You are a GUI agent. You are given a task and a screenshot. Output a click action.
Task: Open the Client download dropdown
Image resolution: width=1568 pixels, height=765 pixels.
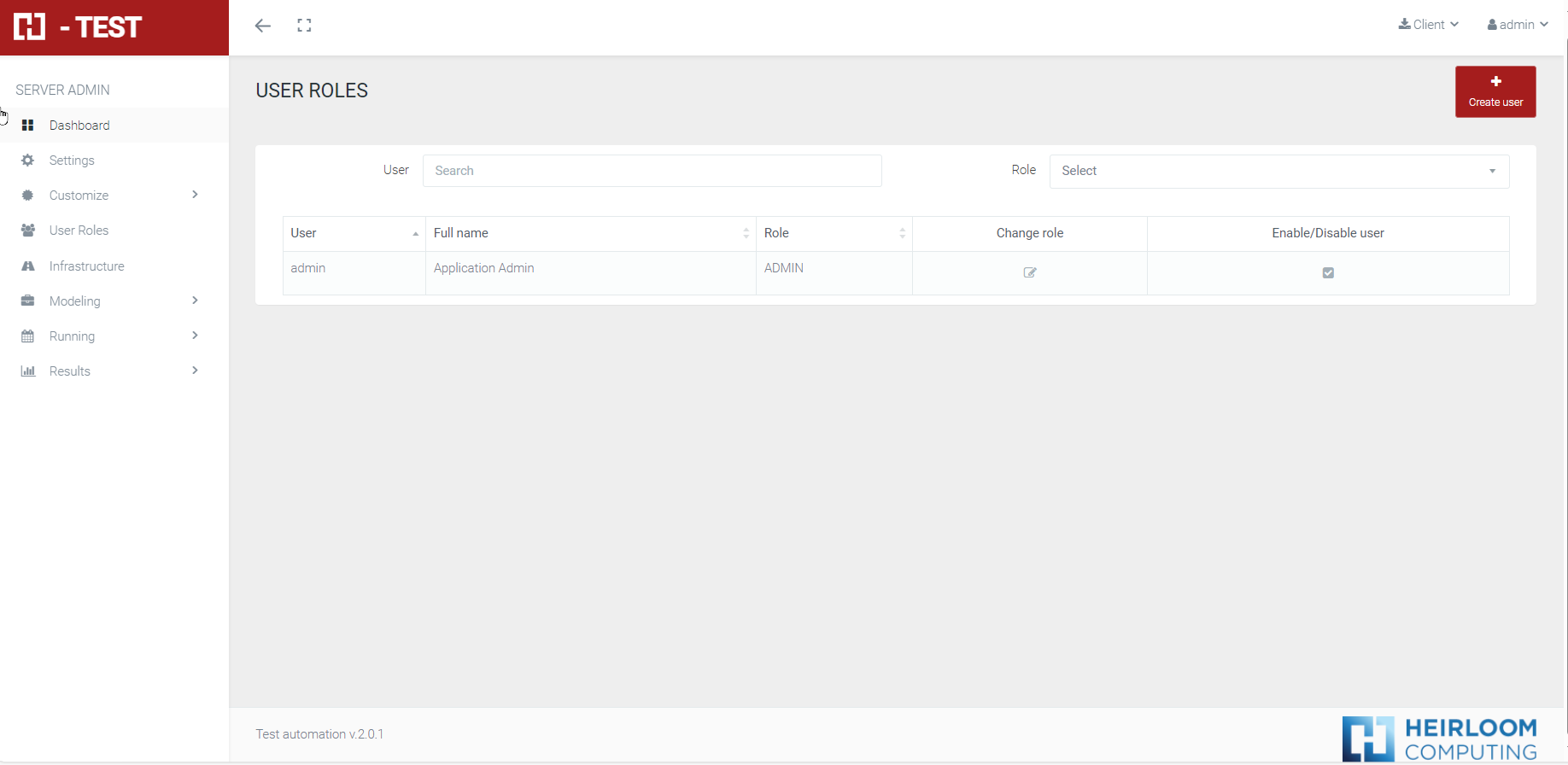point(1429,25)
